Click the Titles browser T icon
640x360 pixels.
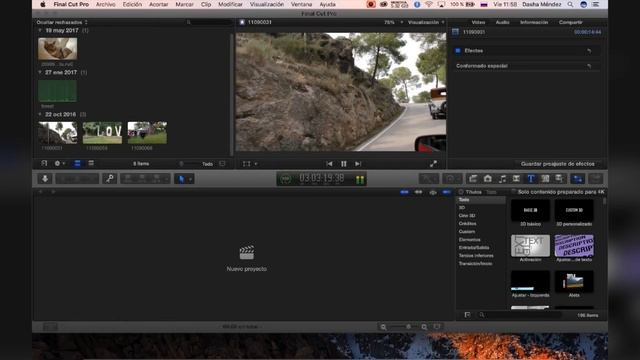click(x=531, y=178)
